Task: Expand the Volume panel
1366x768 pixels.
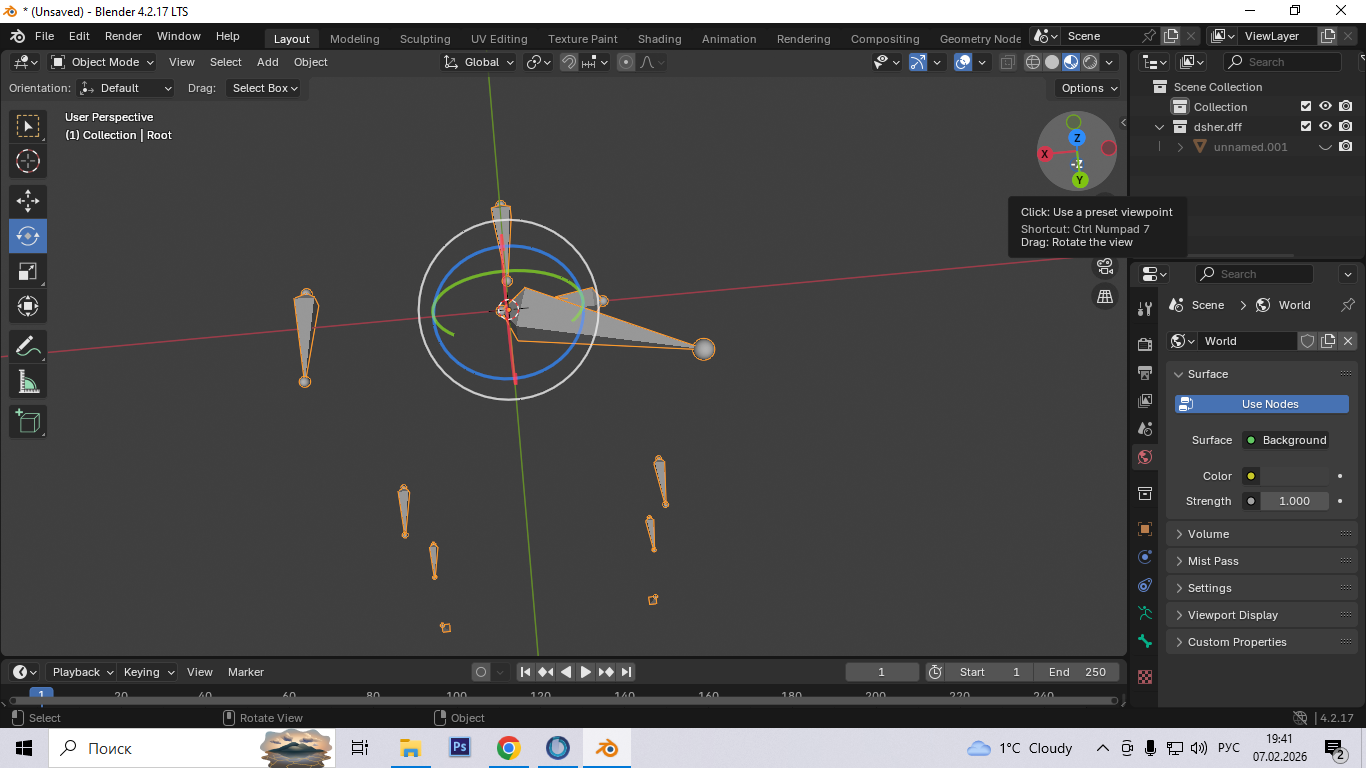Action: click(x=1208, y=534)
